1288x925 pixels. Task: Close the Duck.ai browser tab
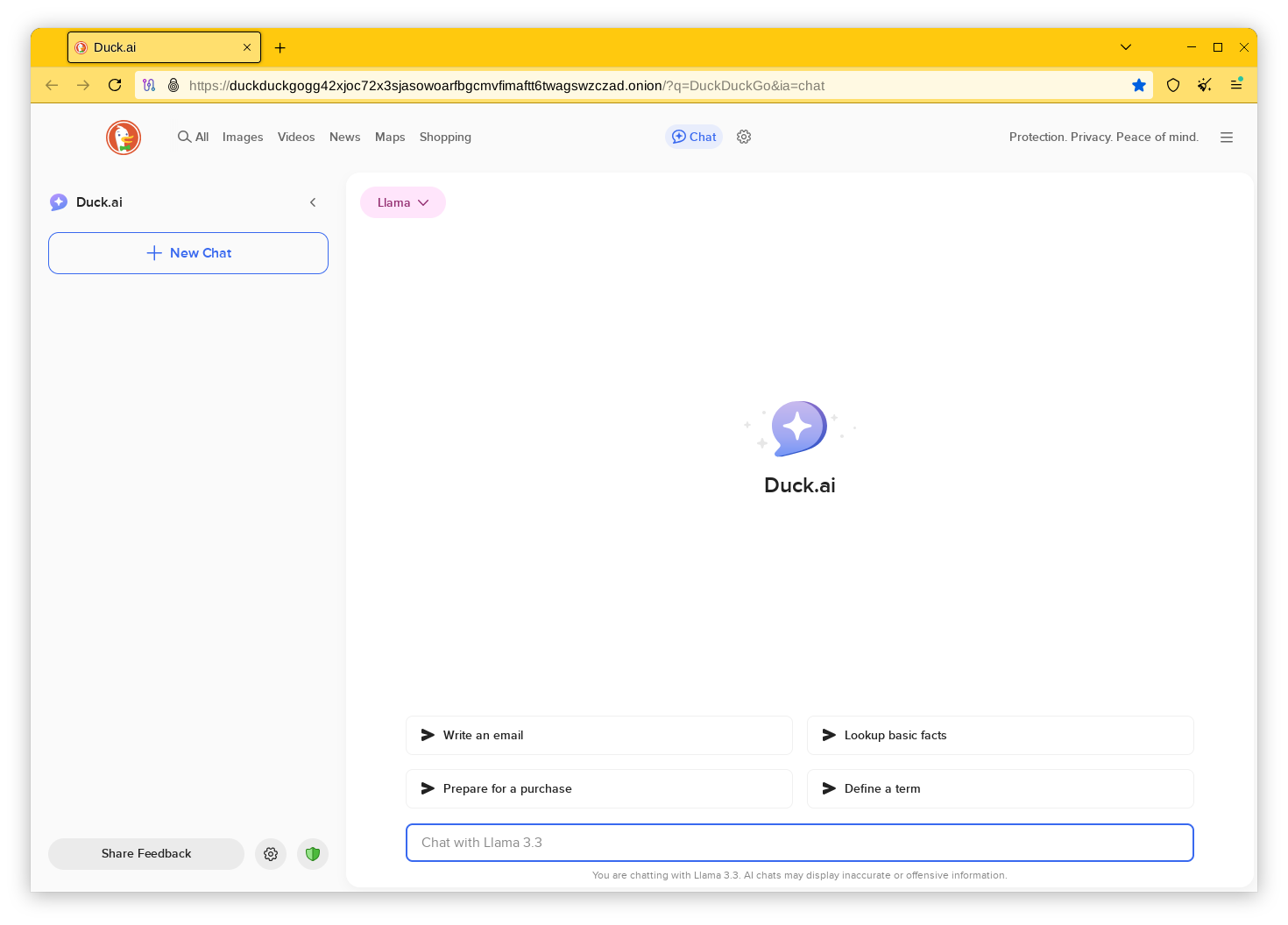[x=247, y=47]
